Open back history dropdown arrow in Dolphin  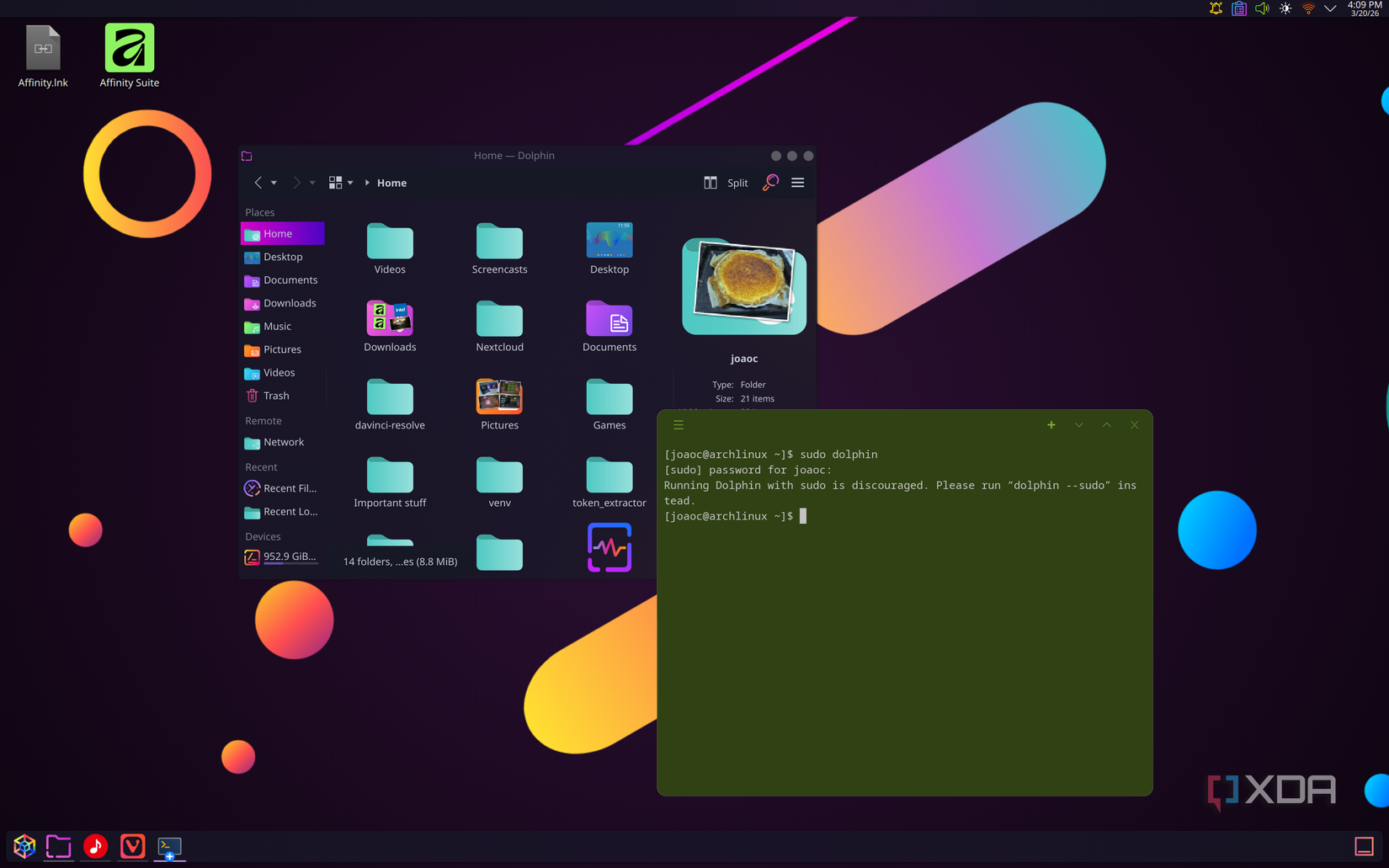coord(274,183)
